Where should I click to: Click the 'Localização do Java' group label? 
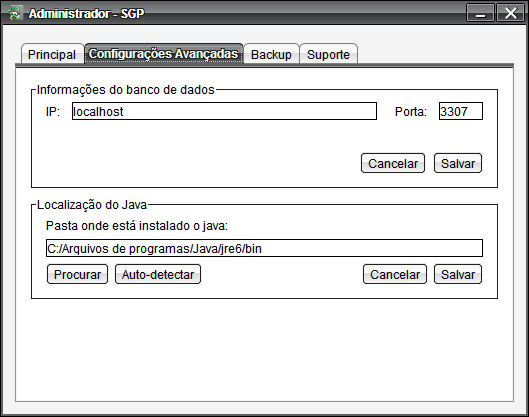[x=92, y=205]
